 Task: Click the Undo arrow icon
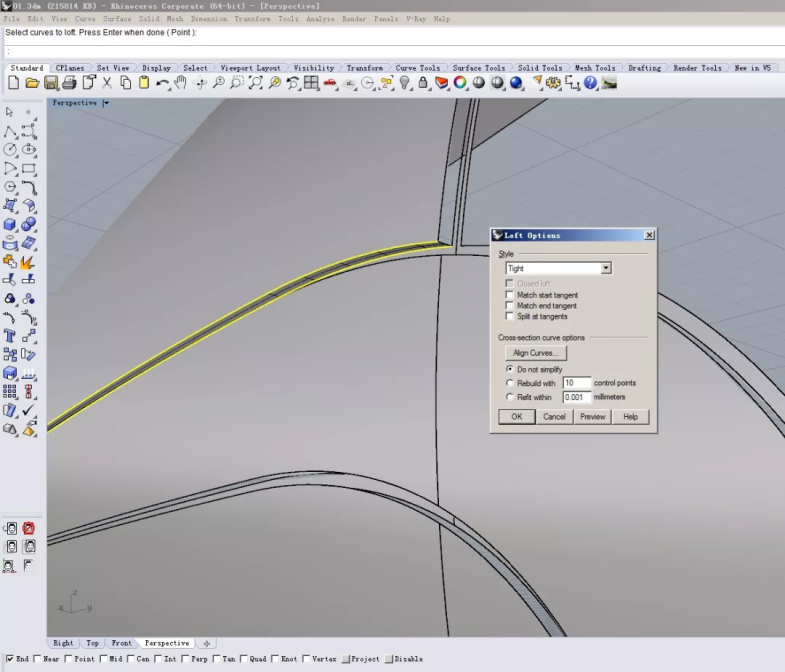(162, 83)
